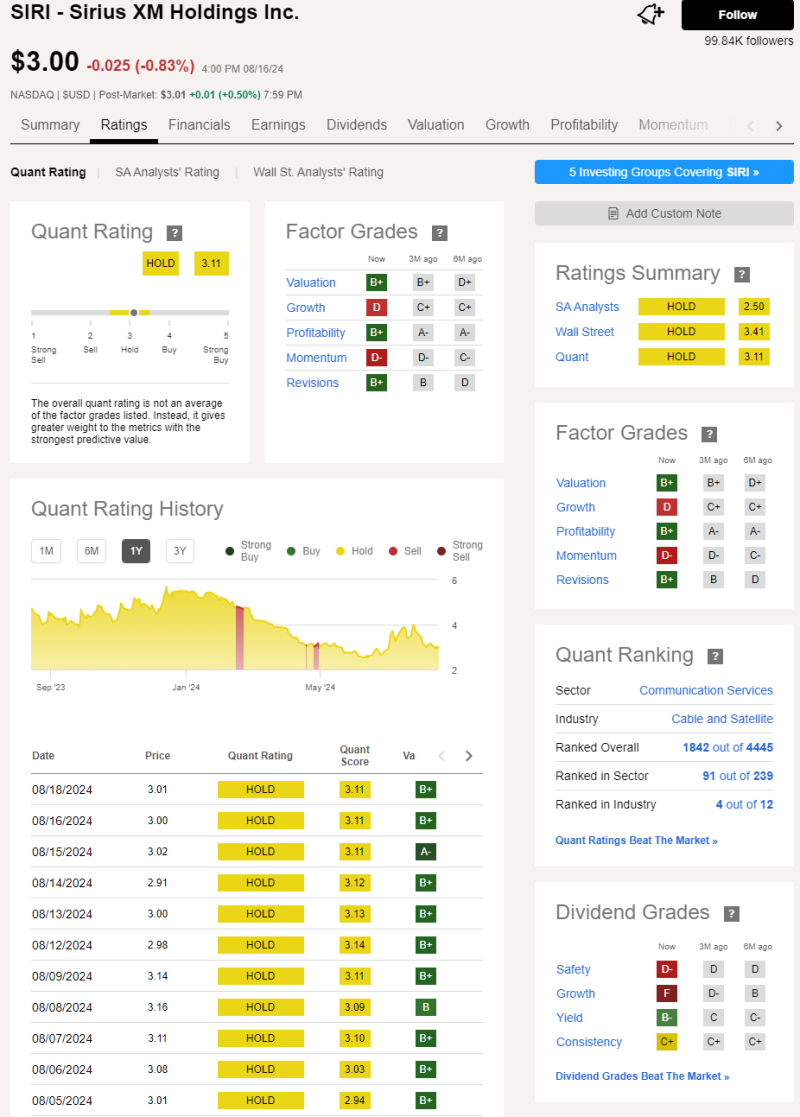Image resolution: width=800 pixels, height=1117 pixels.
Task: Open the Summary tab
Action: [50, 125]
